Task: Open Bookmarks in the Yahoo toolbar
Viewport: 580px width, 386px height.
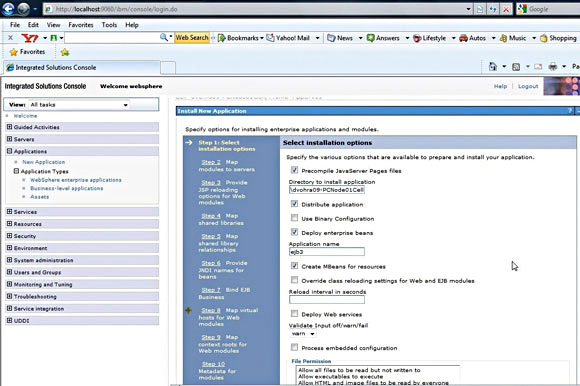Action: point(240,38)
